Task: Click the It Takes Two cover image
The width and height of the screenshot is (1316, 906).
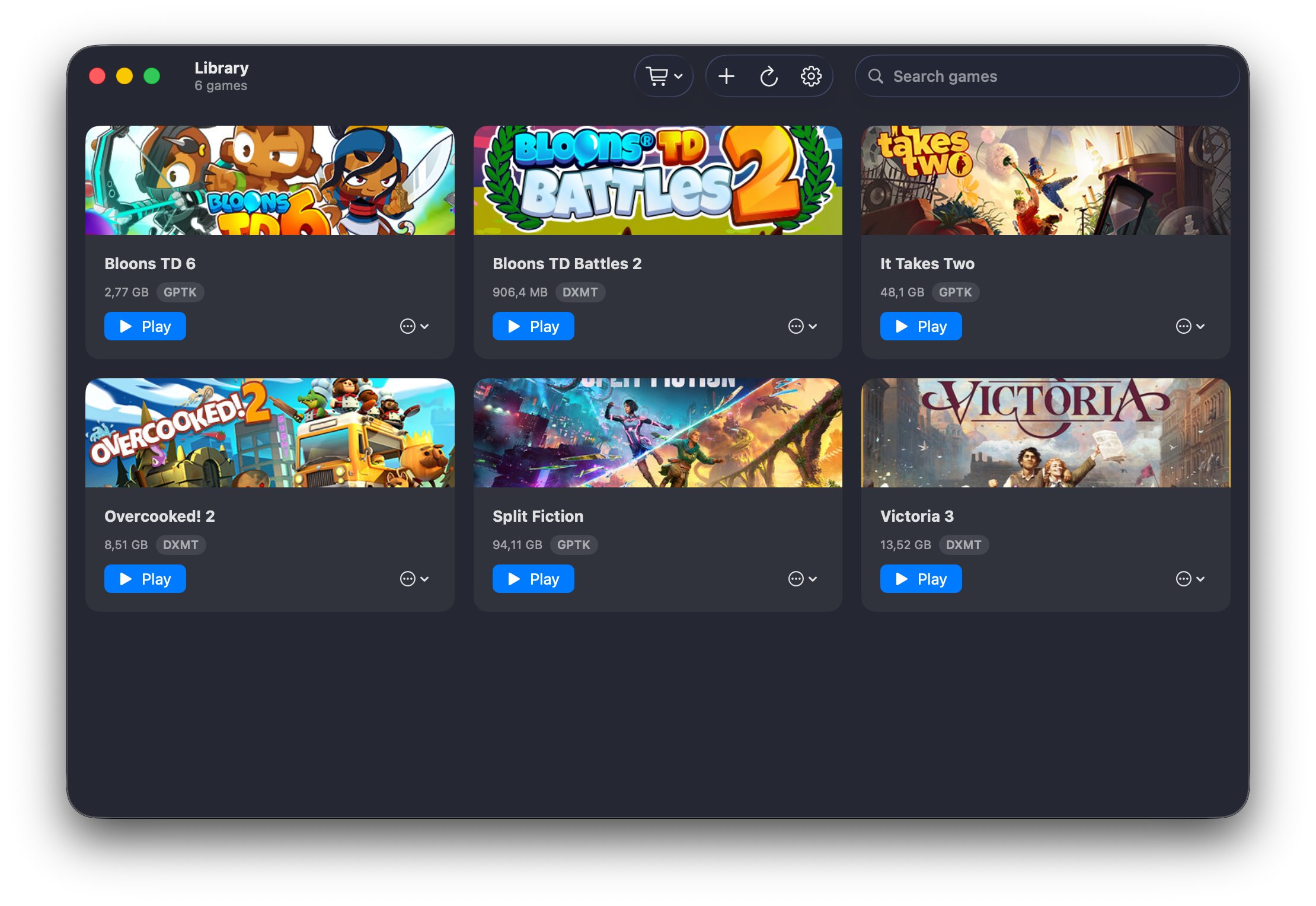Action: coord(1046,180)
